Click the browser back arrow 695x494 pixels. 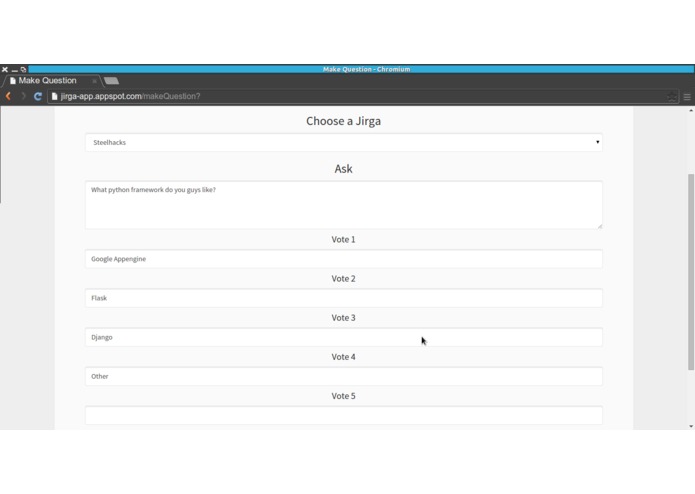click(8, 96)
